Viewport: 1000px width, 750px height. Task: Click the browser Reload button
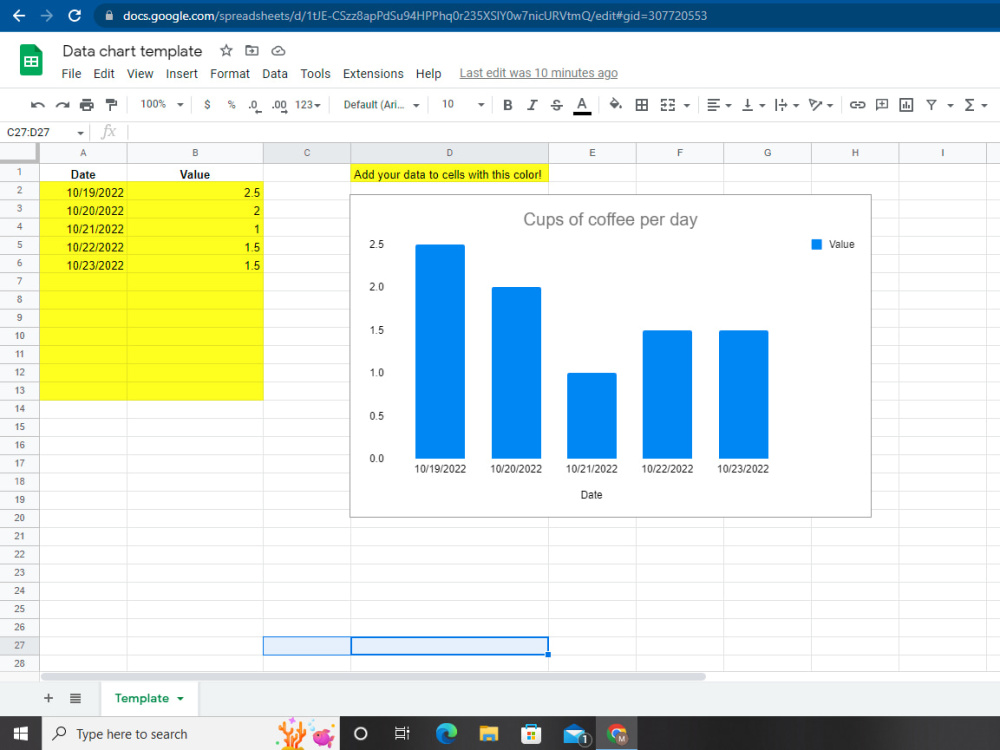click(x=75, y=16)
